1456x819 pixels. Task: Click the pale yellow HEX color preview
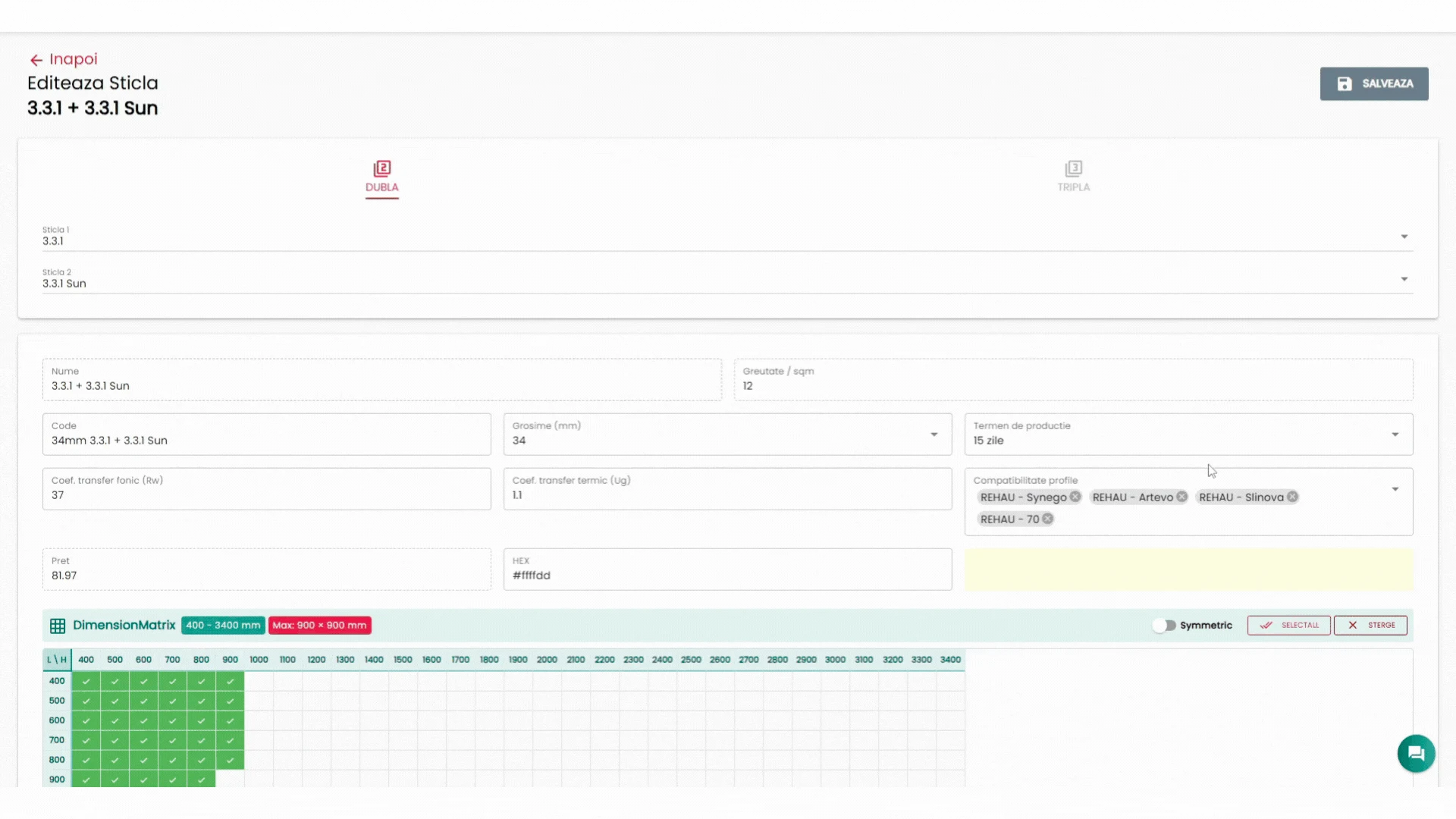coord(1188,570)
